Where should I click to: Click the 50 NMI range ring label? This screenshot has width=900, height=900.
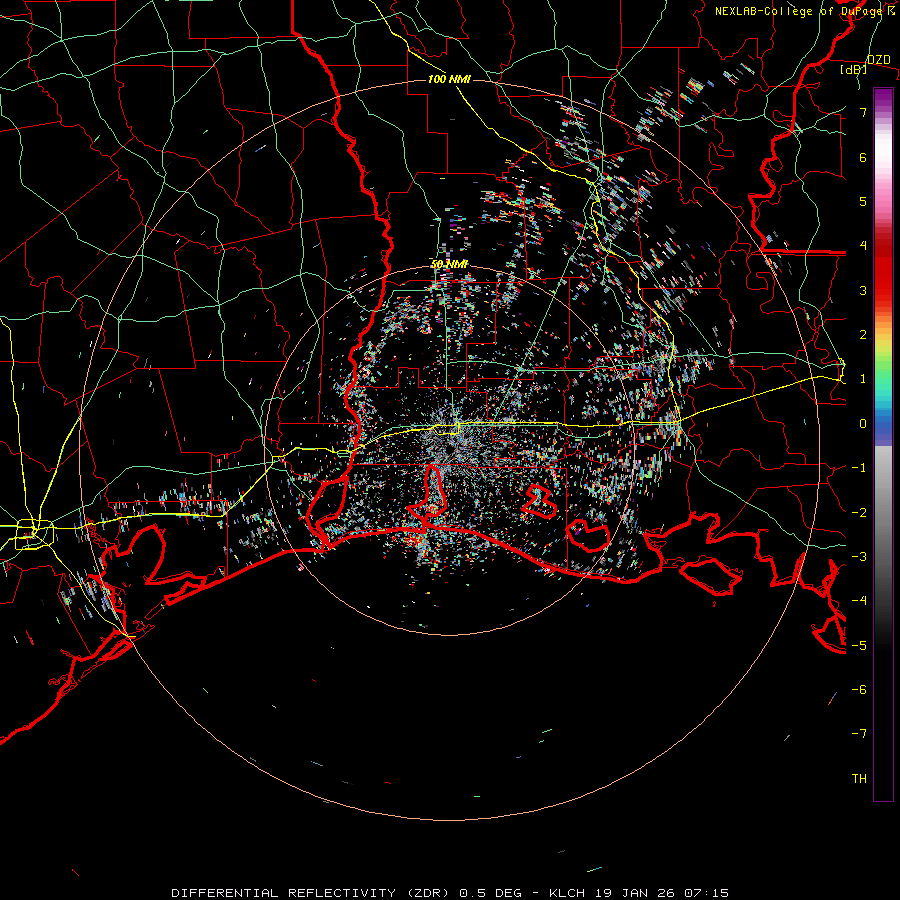449,264
